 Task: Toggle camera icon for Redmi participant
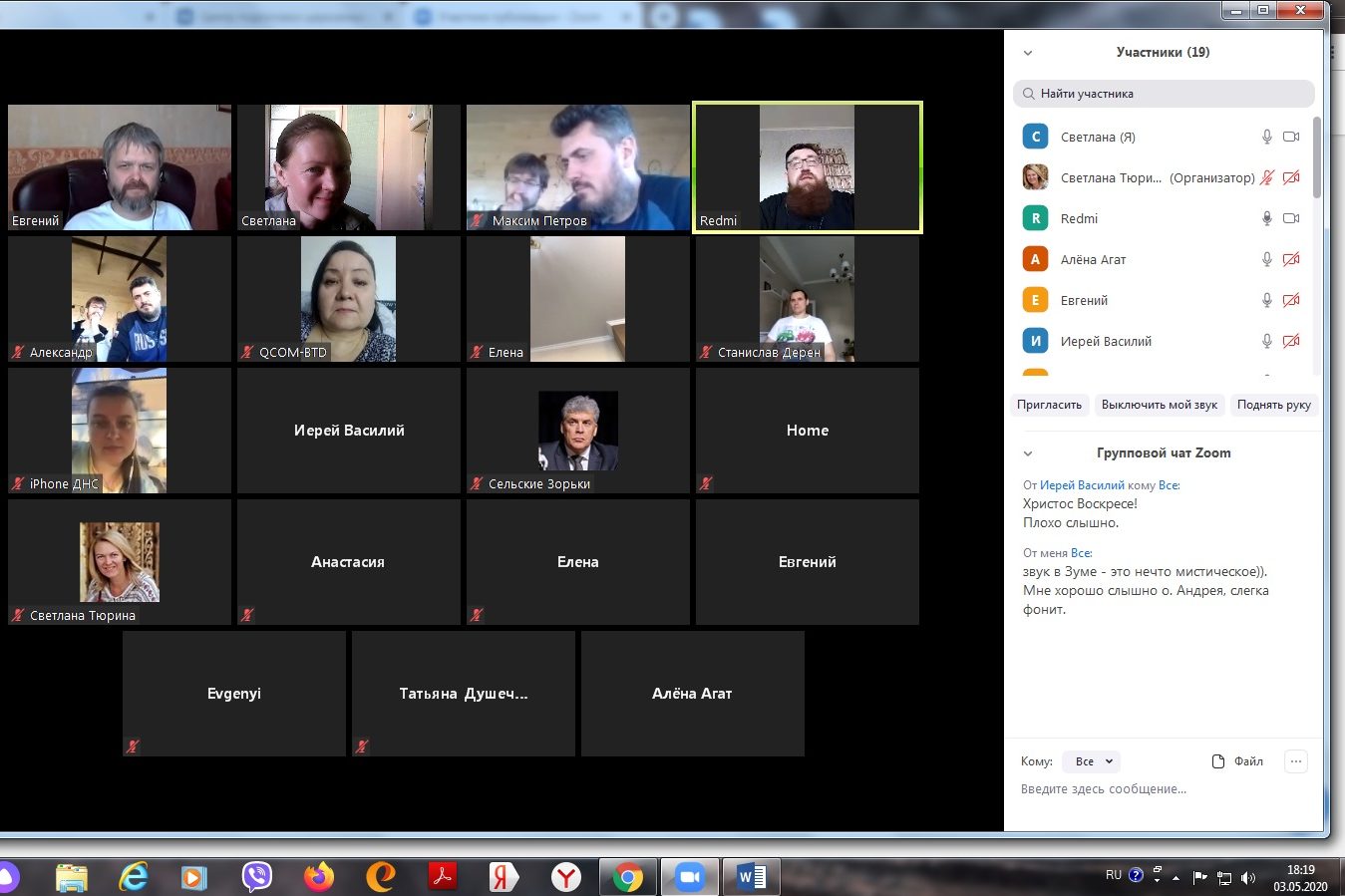point(1291,218)
